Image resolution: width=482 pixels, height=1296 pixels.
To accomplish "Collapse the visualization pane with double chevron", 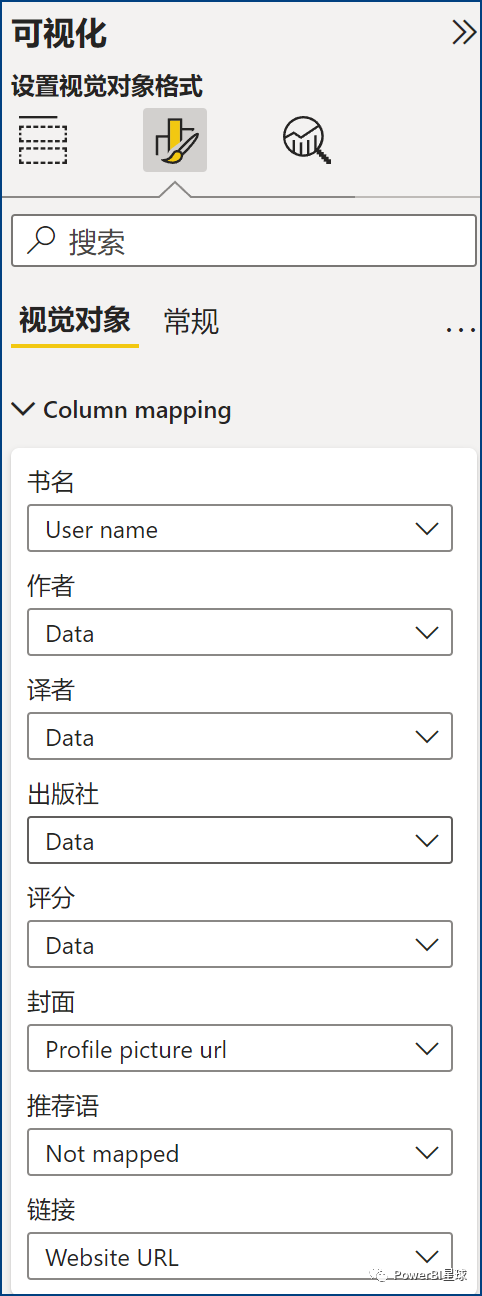I will coord(464,33).
